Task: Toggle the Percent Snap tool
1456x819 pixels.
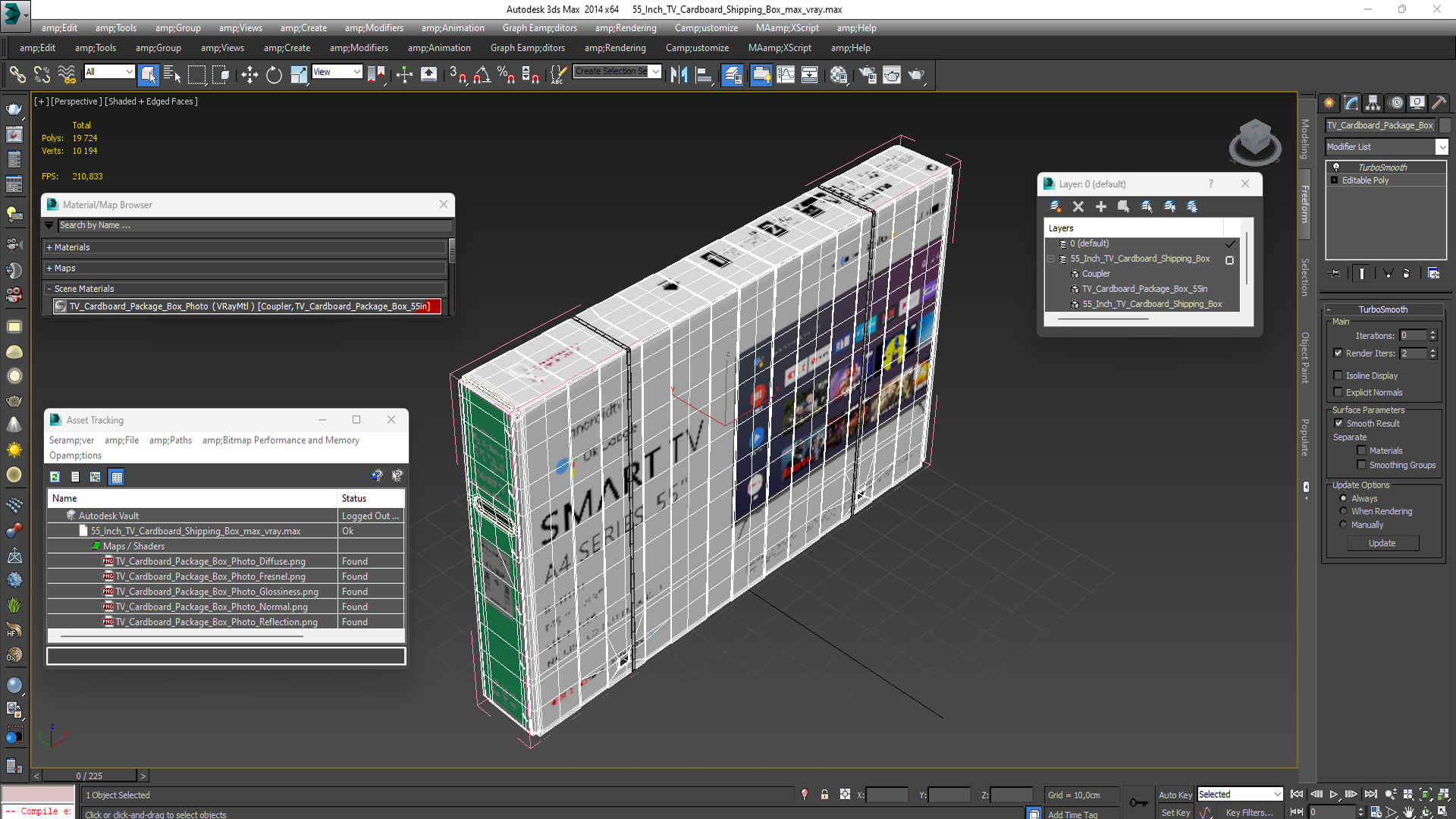Action: coord(506,74)
